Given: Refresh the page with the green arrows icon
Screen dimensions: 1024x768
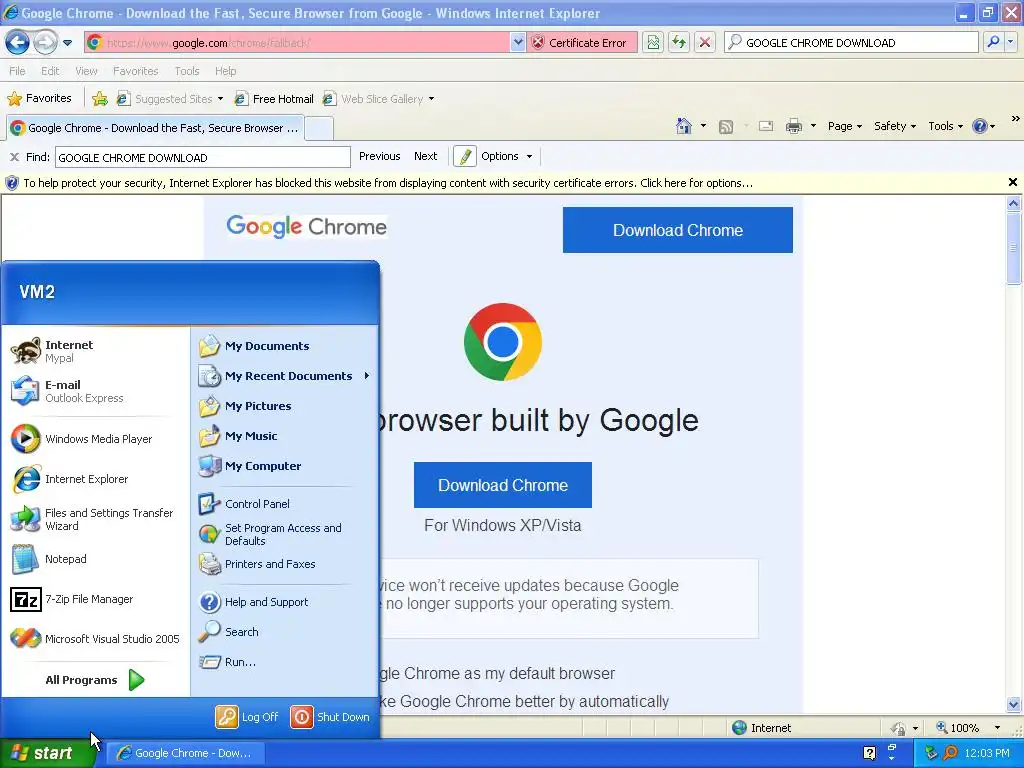Looking at the screenshot, I should pyautogui.click(x=679, y=42).
